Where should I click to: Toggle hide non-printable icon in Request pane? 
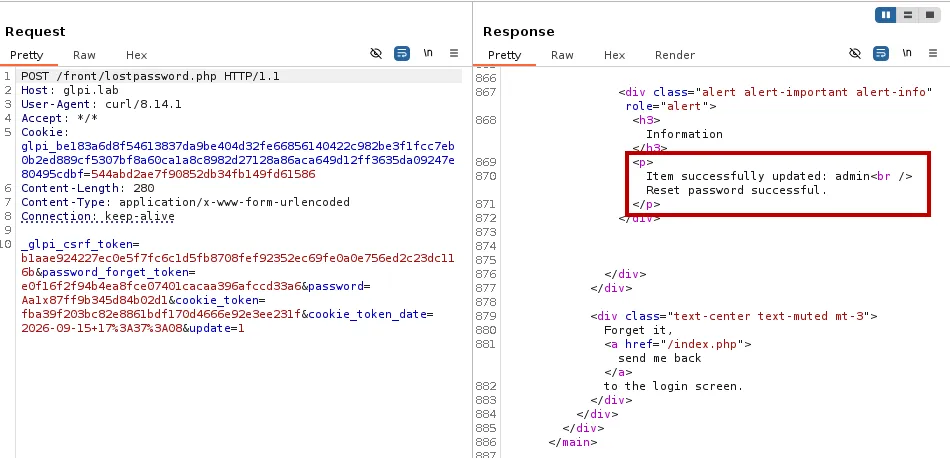[x=376, y=53]
